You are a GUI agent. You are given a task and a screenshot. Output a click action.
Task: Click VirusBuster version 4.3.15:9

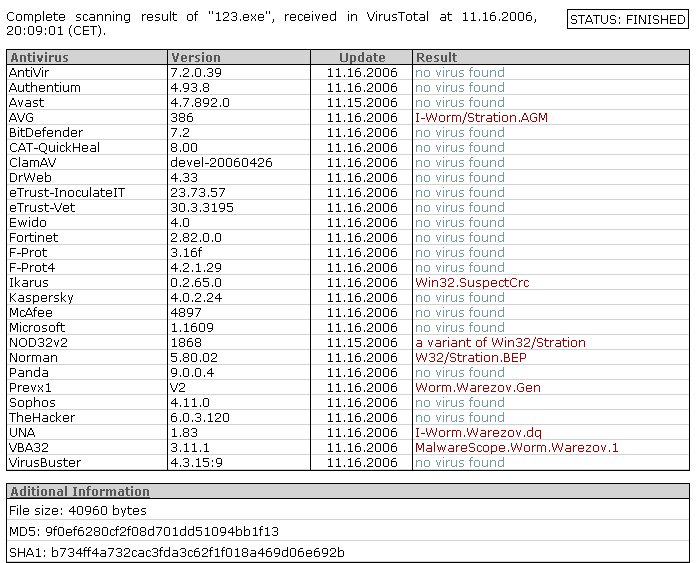196,463
